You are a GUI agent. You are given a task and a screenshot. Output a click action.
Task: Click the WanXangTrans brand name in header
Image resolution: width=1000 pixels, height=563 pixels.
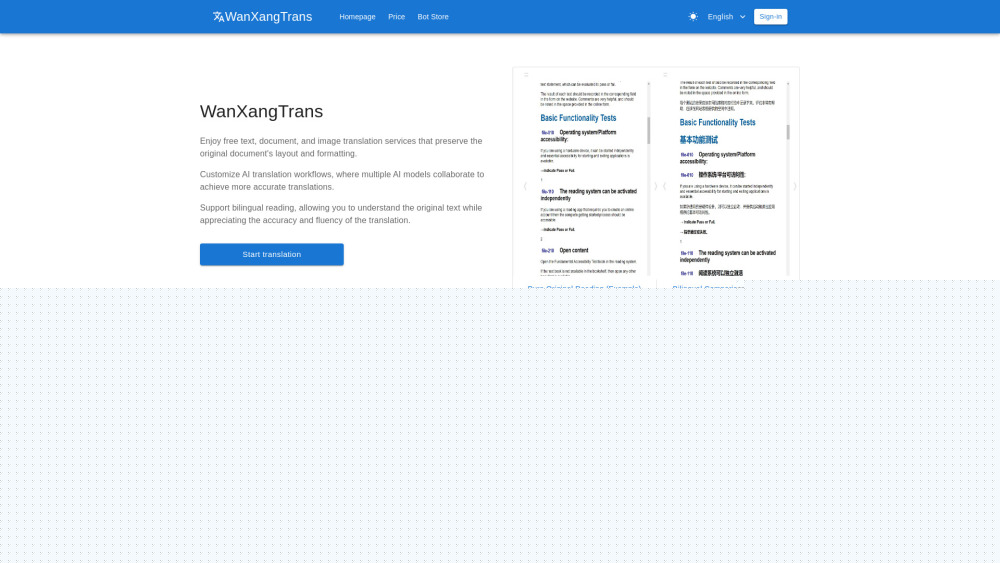coord(268,17)
